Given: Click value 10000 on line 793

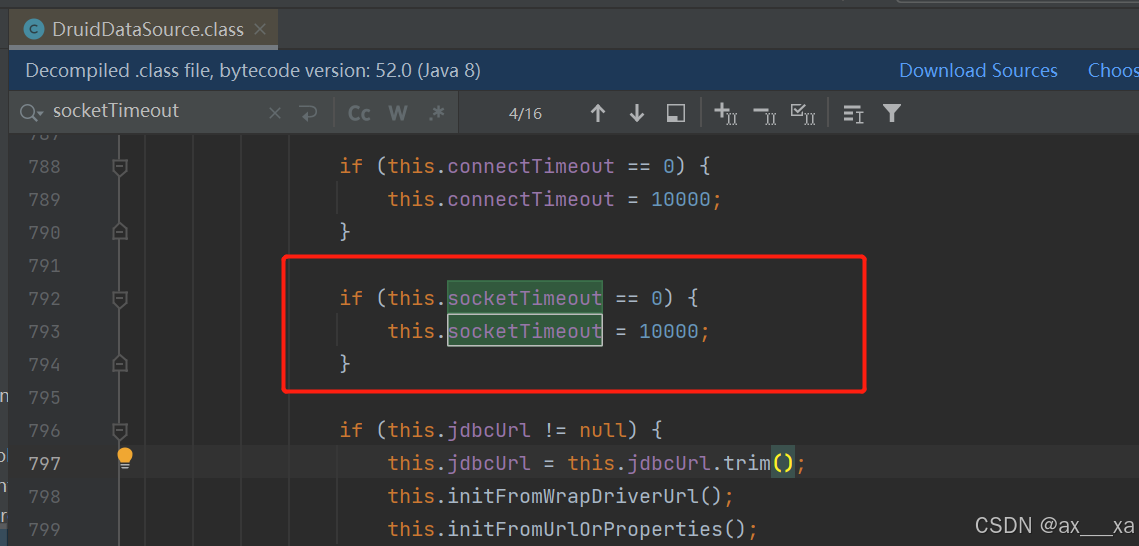Looking at the screenshot, I should (x=669, y=331).
